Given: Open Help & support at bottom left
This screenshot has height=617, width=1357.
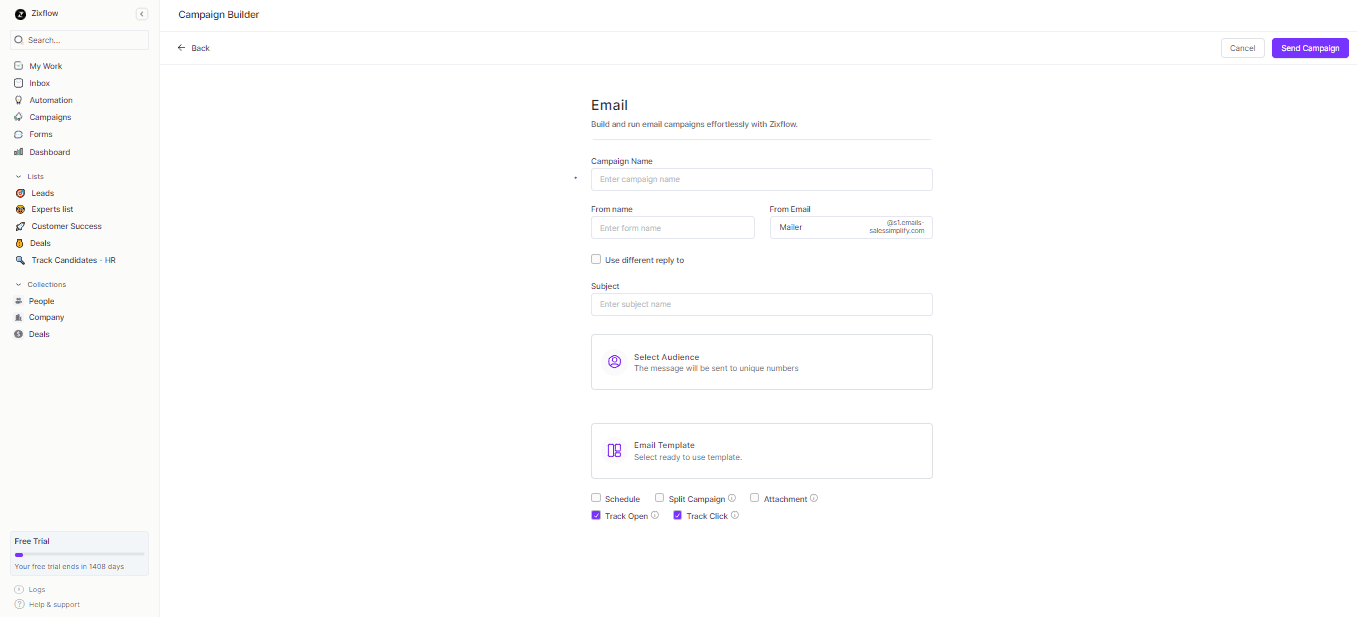Looking at the screenshot, I should [52, 604].
